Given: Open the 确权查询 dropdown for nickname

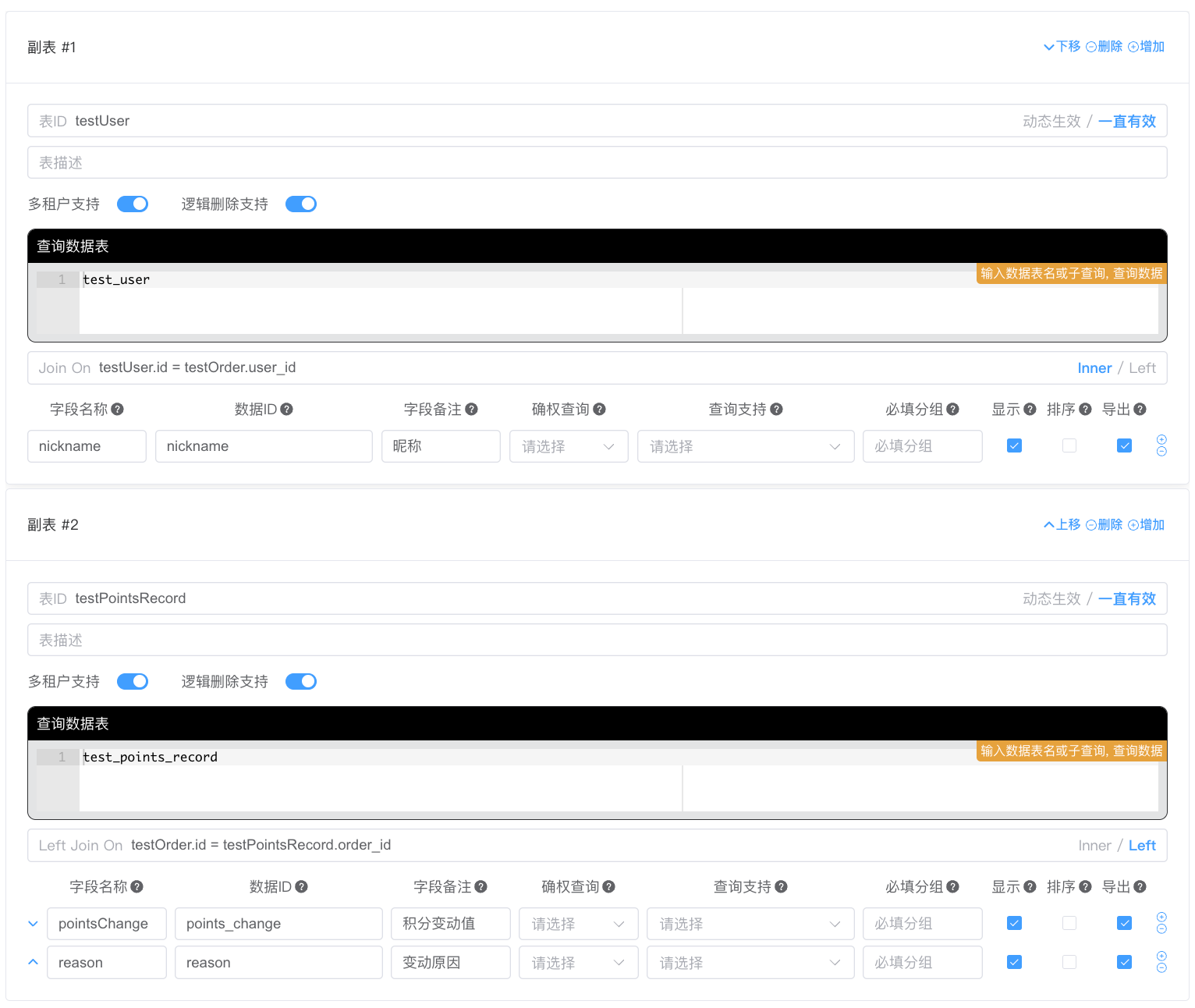Looking at the screenshot, I should click(x=569, y=446).
